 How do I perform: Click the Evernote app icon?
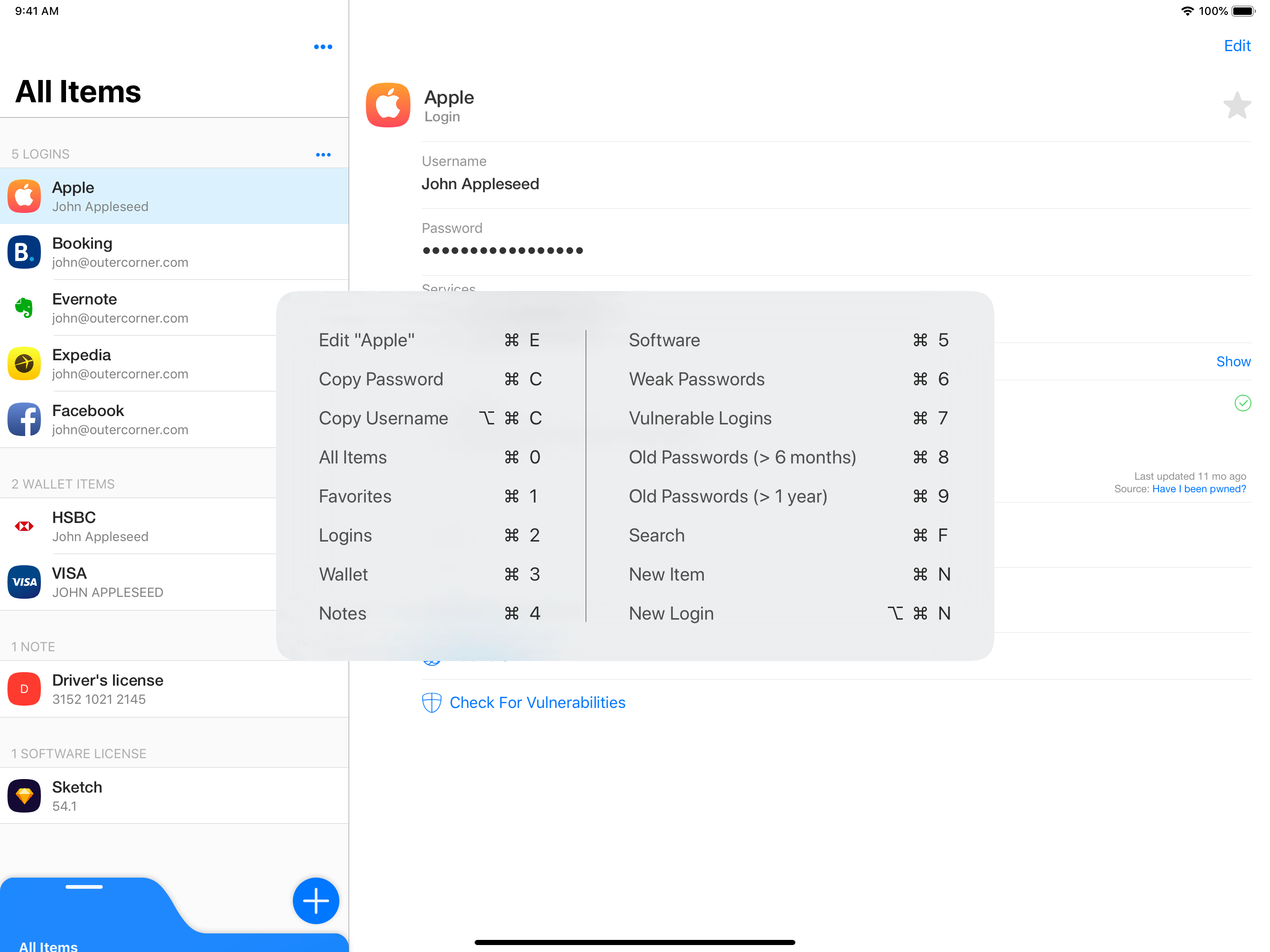click(x=24, y=308)
